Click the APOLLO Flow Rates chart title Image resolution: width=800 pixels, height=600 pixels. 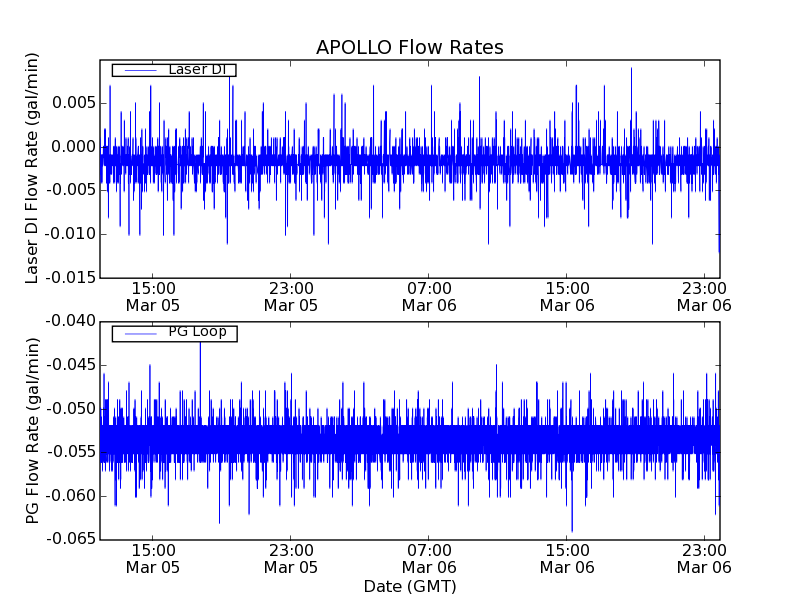[409, 48]
